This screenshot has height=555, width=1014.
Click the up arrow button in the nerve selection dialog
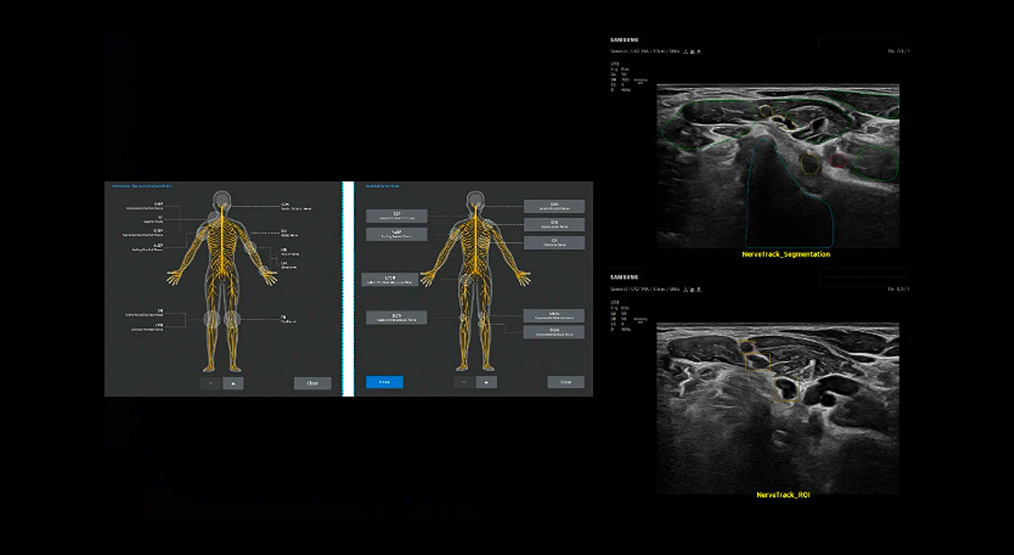(x=486, y=382)
